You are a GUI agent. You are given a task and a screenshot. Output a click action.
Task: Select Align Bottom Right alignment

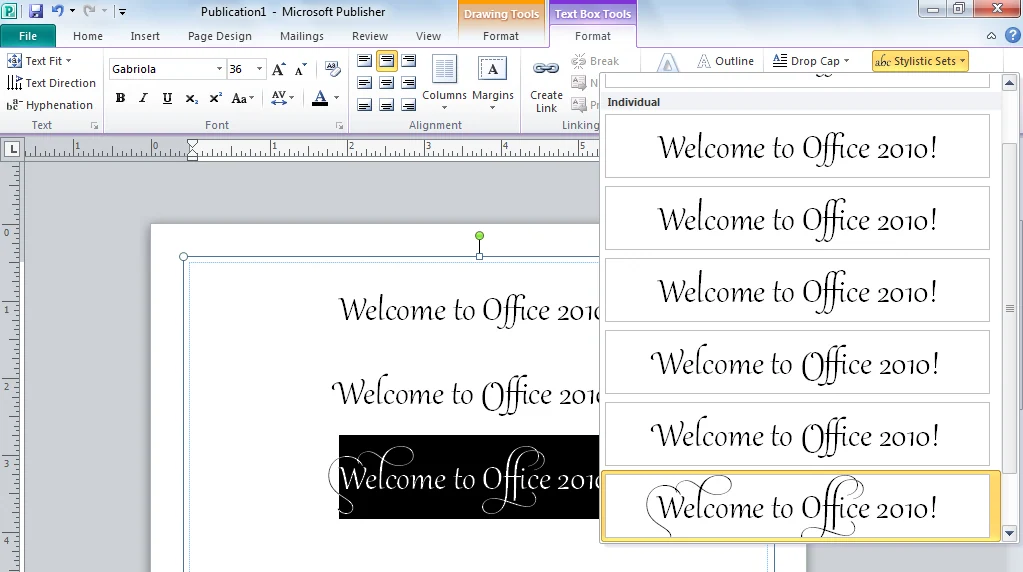408,105
